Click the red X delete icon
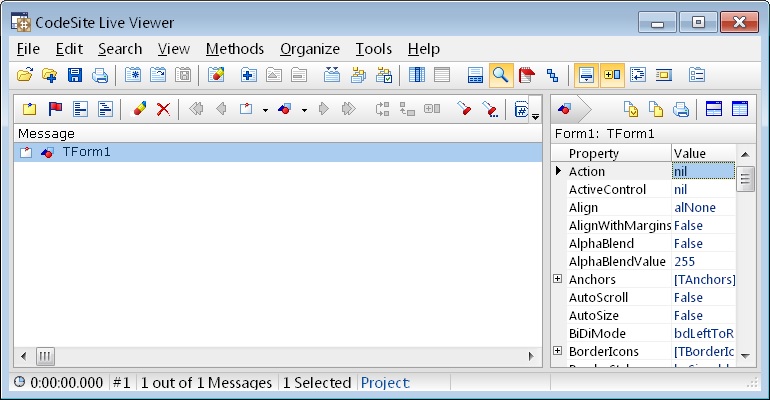Image resolution: width=770 pixels, height=400 pixels. [x=164, y=108]
